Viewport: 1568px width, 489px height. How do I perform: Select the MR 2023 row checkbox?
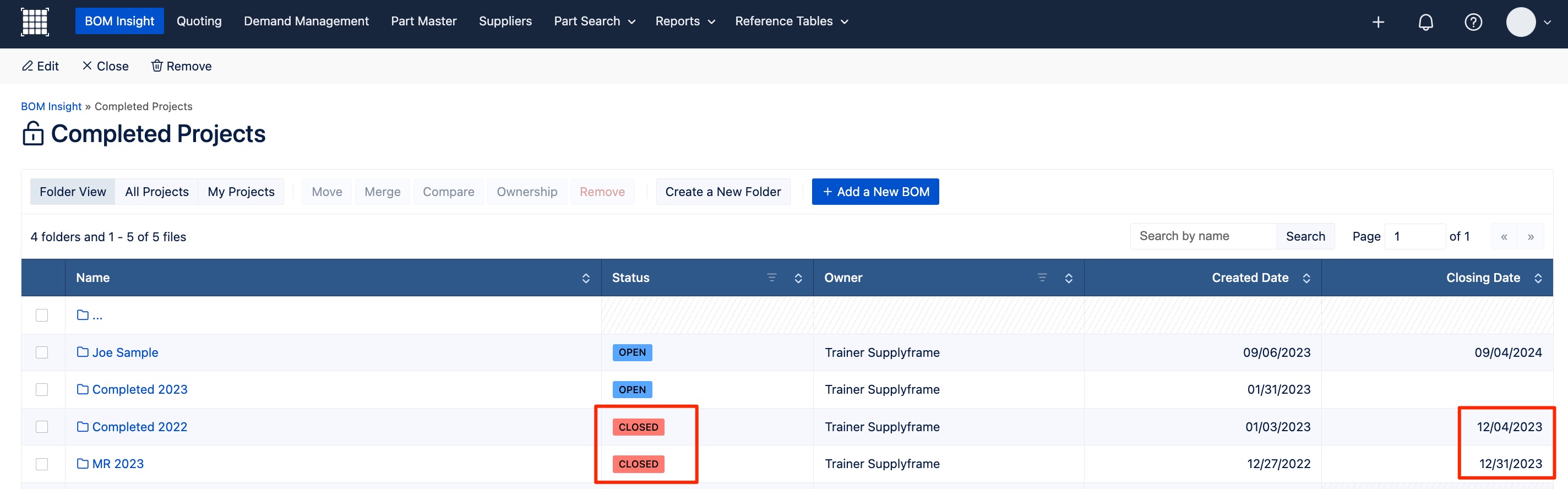point(42,464)
